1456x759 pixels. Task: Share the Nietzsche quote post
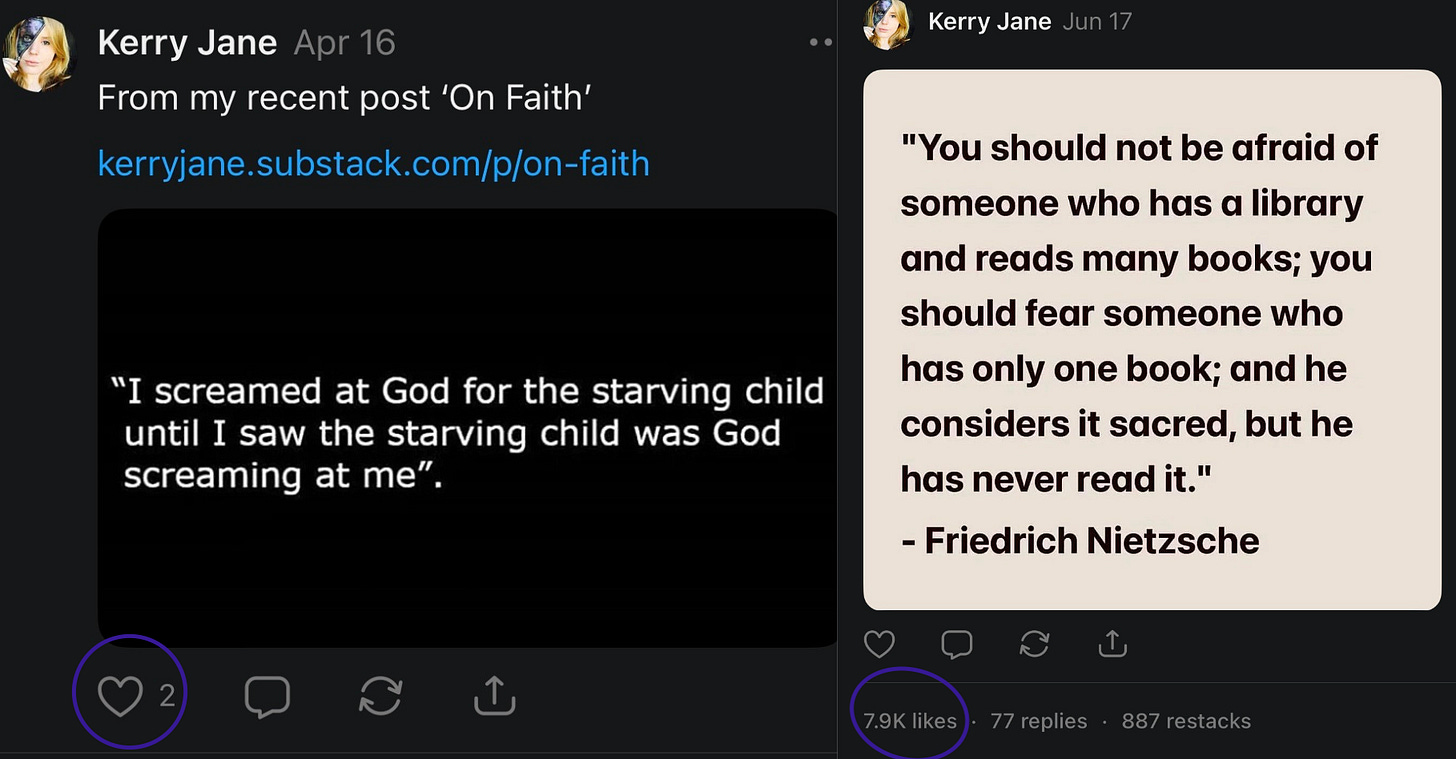(1112, 645)
